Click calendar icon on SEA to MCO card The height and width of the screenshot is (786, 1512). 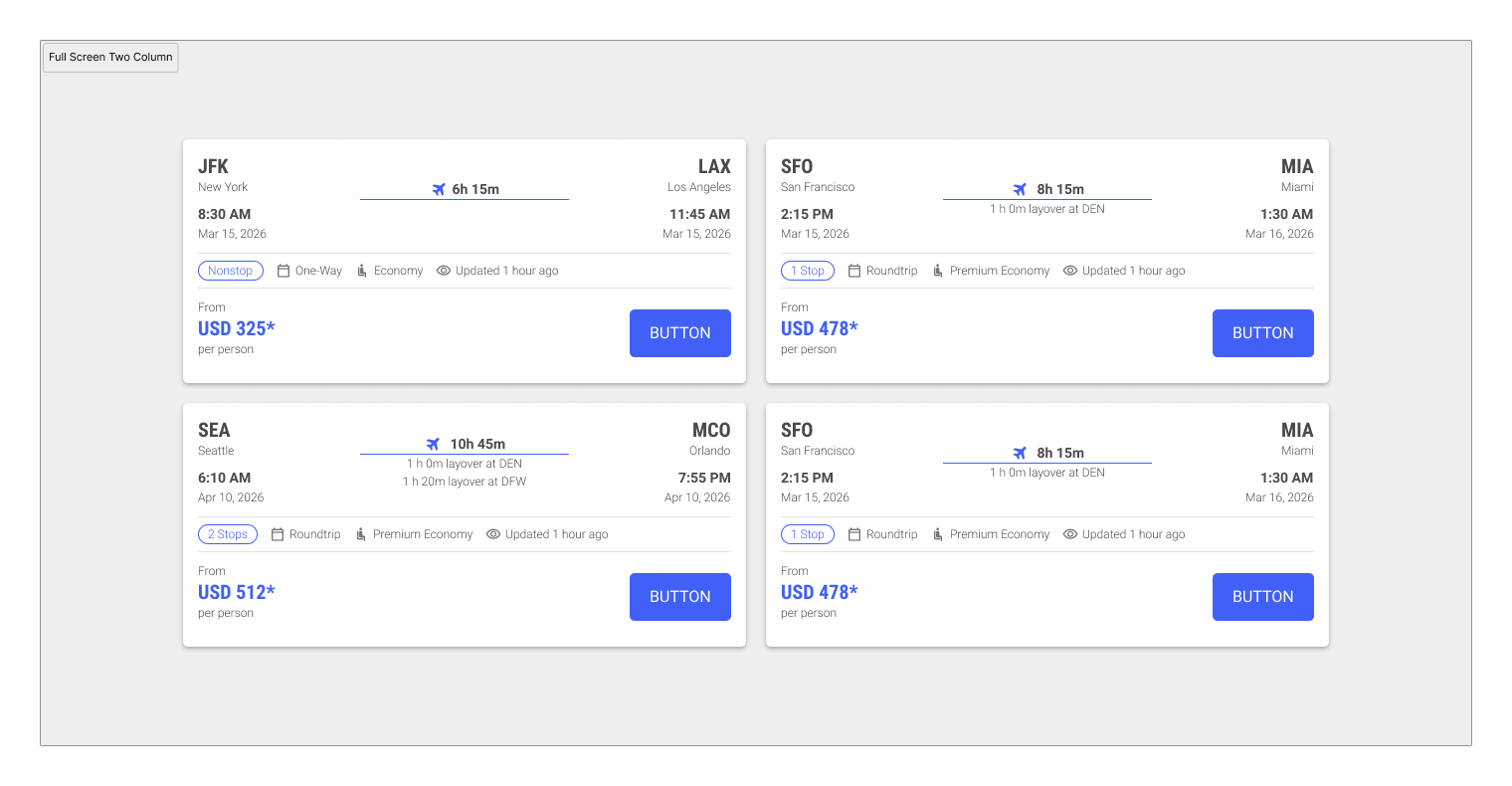pos(278,534)
